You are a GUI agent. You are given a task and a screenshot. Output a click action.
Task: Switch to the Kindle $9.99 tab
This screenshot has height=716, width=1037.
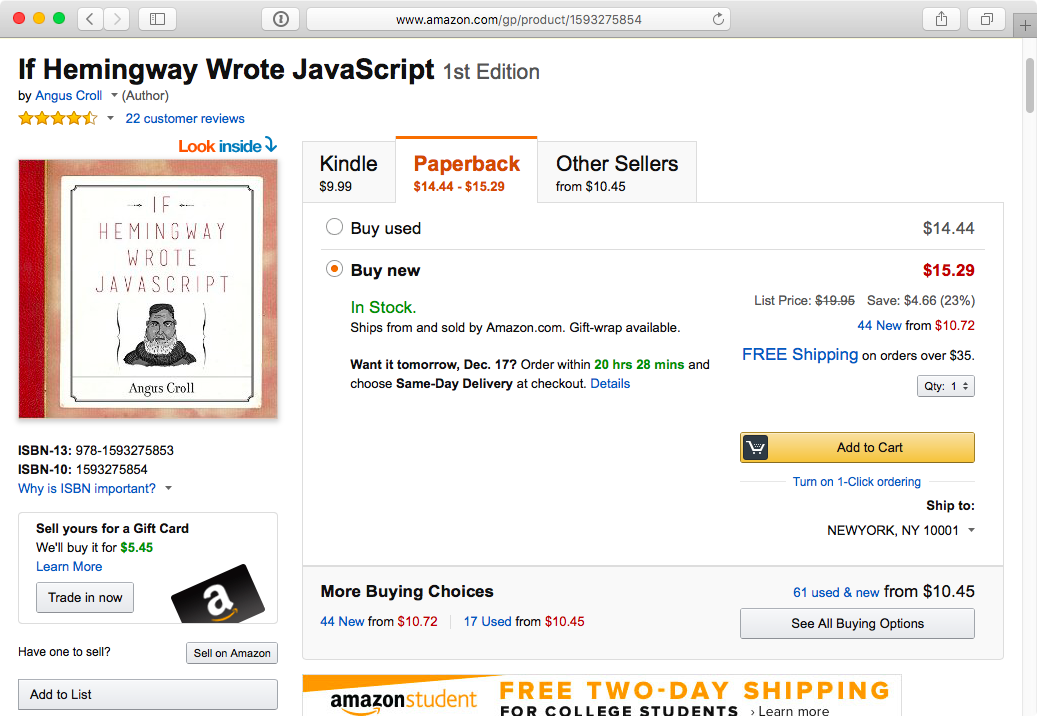coord(349,172)
